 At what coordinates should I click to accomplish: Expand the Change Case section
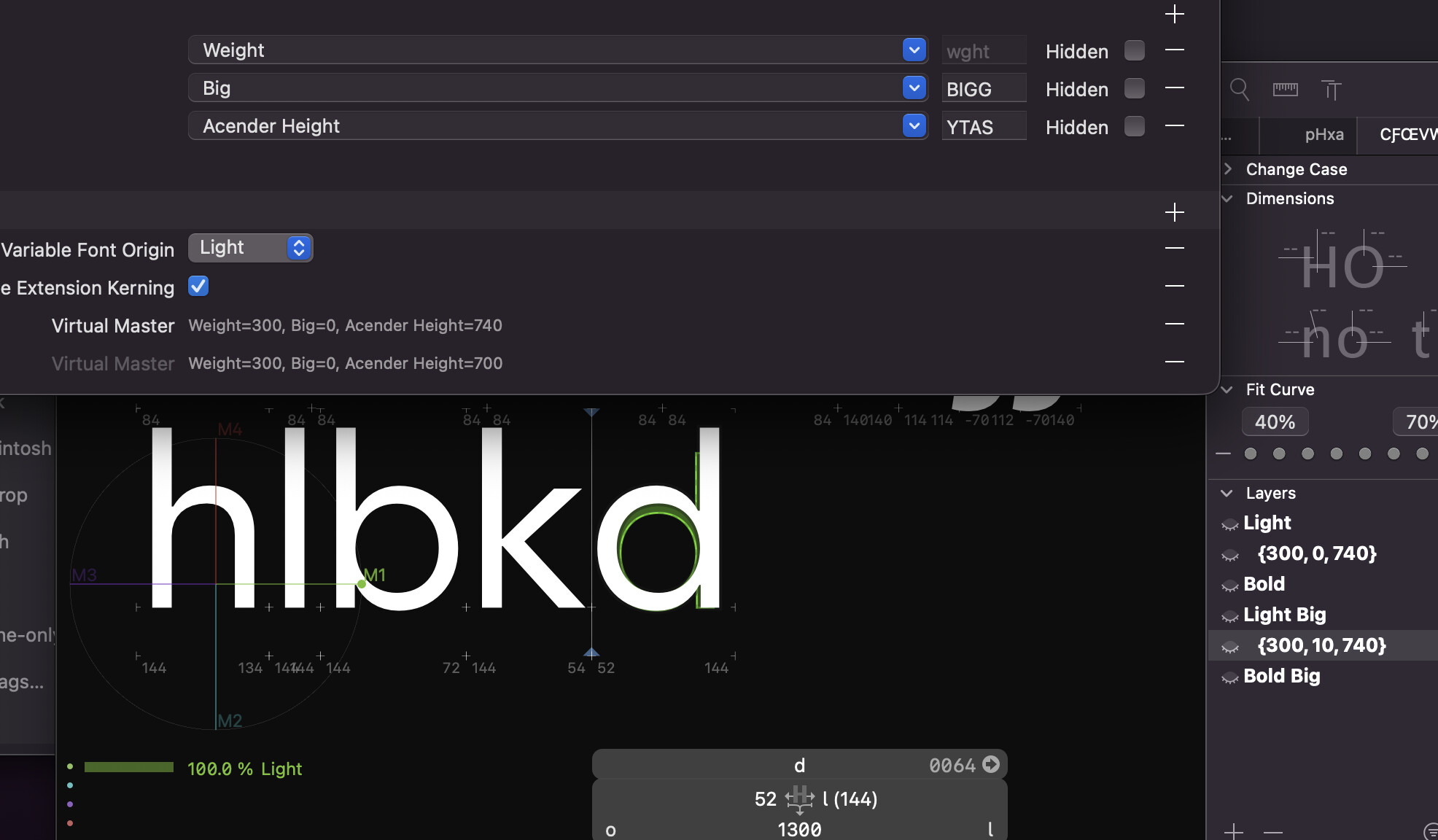click(1228, 169)
